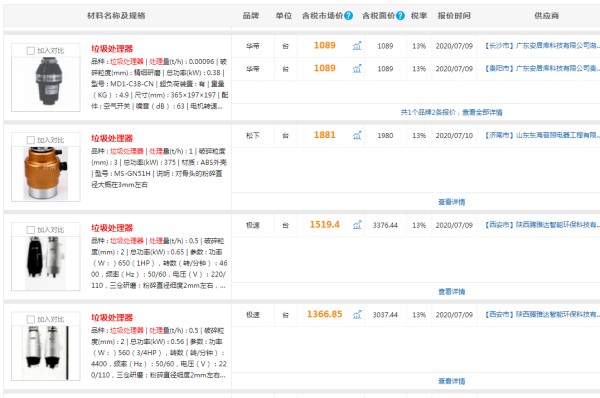Open 垃圾处理器 title of 0.65kW item
The width and height of the screenshot is (600, 398).
(x=112, y=228)
